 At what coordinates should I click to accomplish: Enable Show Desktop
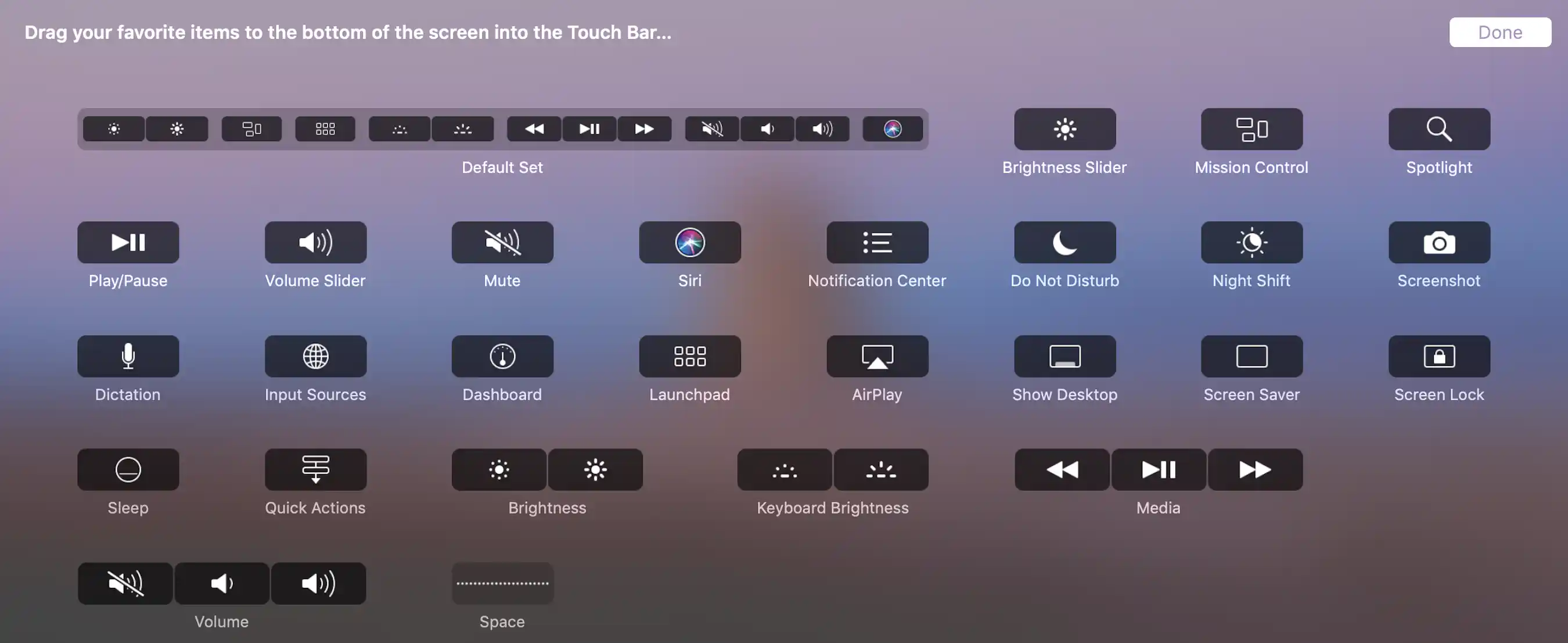[1064, 356]
